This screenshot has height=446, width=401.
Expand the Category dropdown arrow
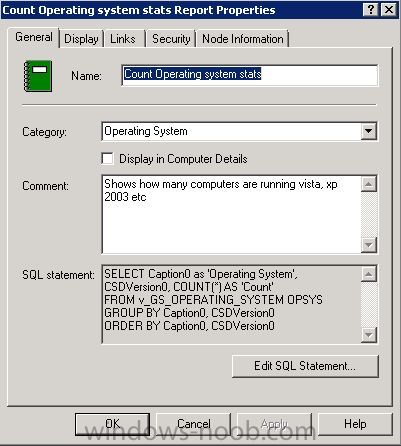369,131
